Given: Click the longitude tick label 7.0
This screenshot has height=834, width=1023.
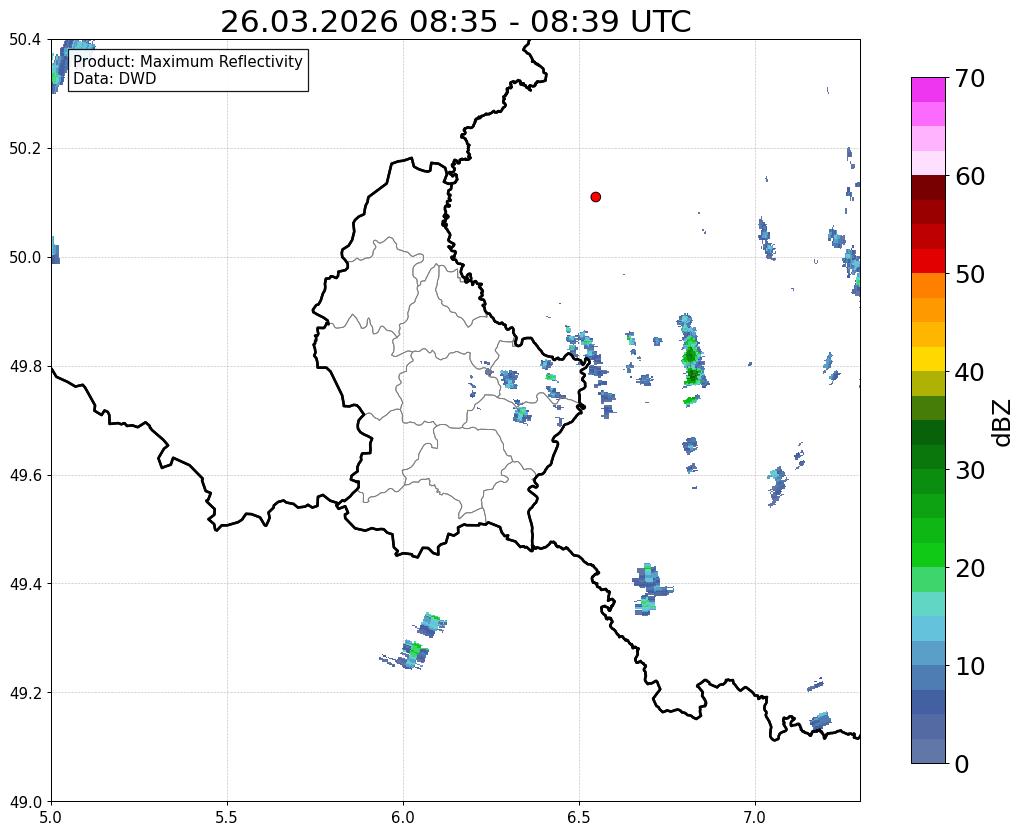Looking at the screenshot, I should pos(755,817).
